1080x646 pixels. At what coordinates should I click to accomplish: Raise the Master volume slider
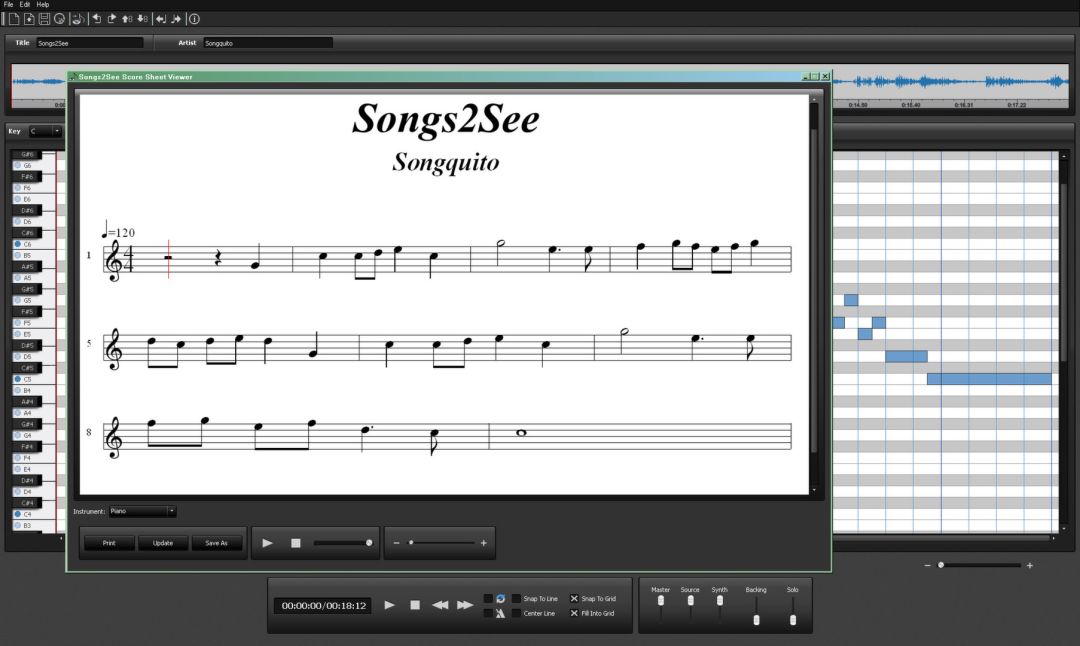tap(661, 600)
